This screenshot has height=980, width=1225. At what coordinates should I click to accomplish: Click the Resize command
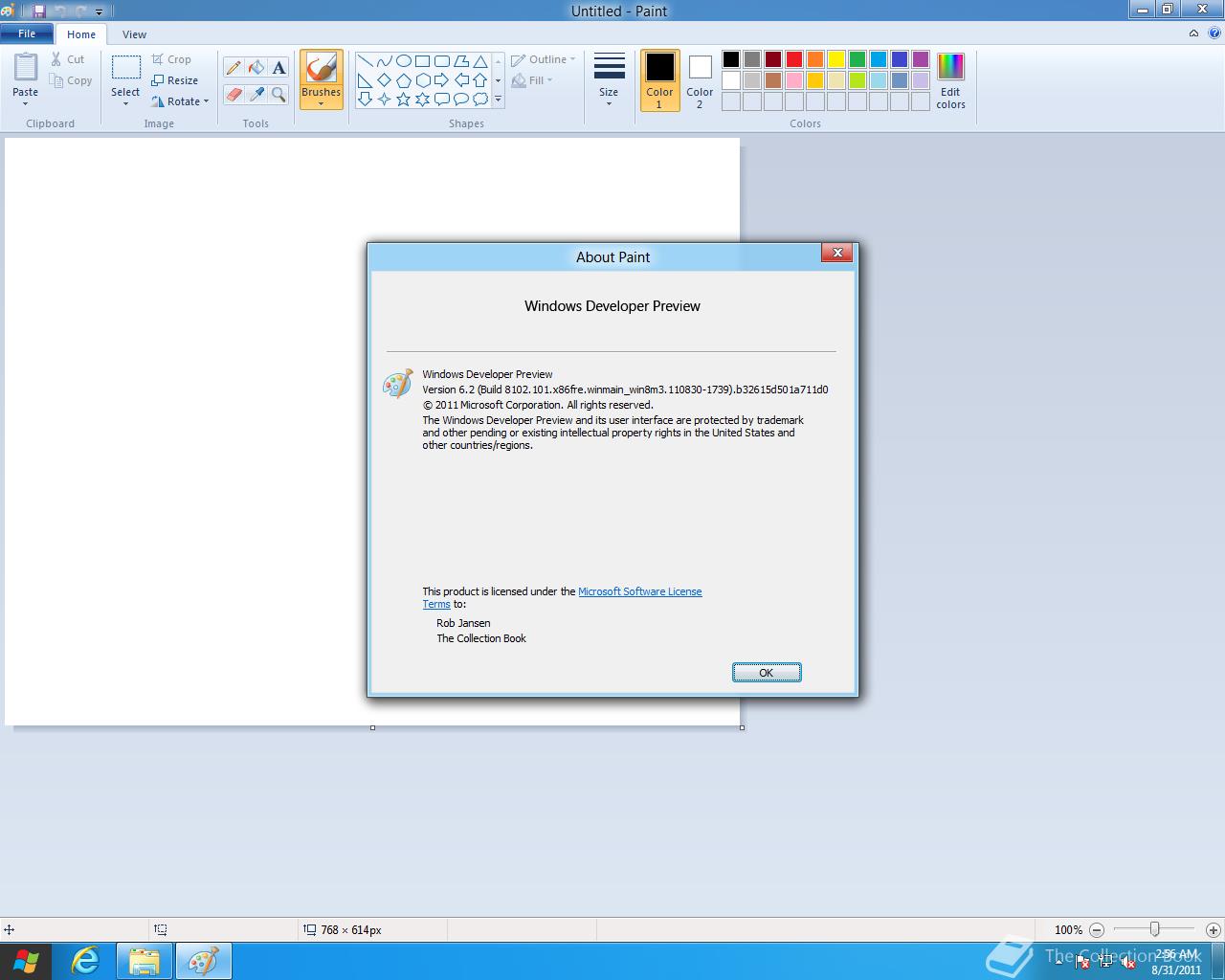point(174,80)
